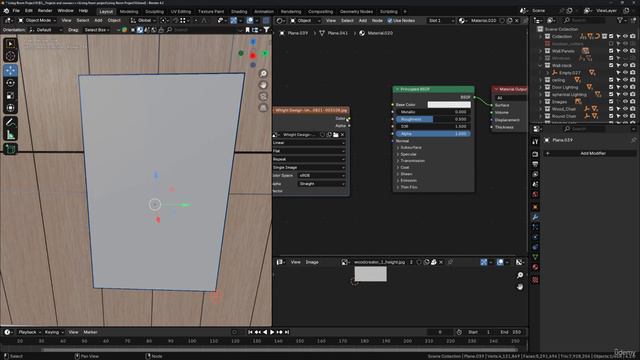Select the 3D Cursor tool

point(11,56)
